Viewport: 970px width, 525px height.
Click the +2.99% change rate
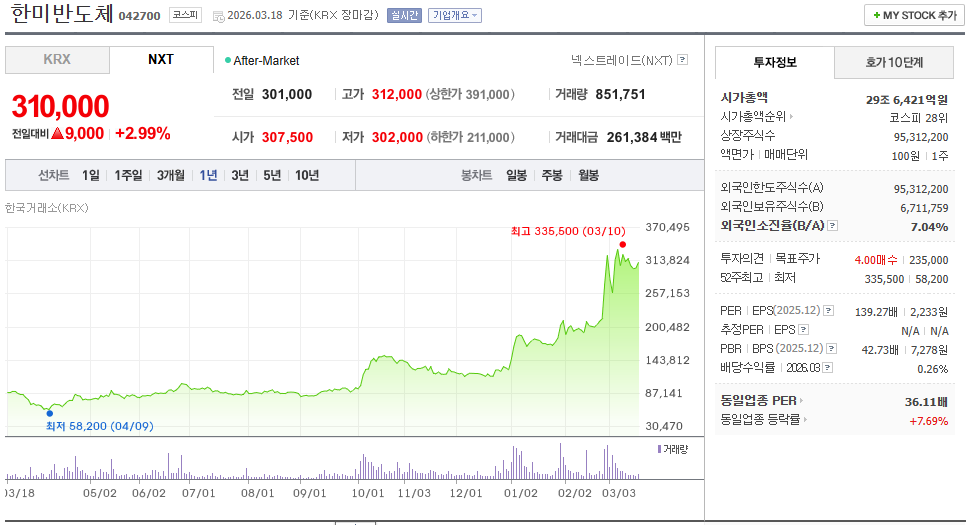142,134
